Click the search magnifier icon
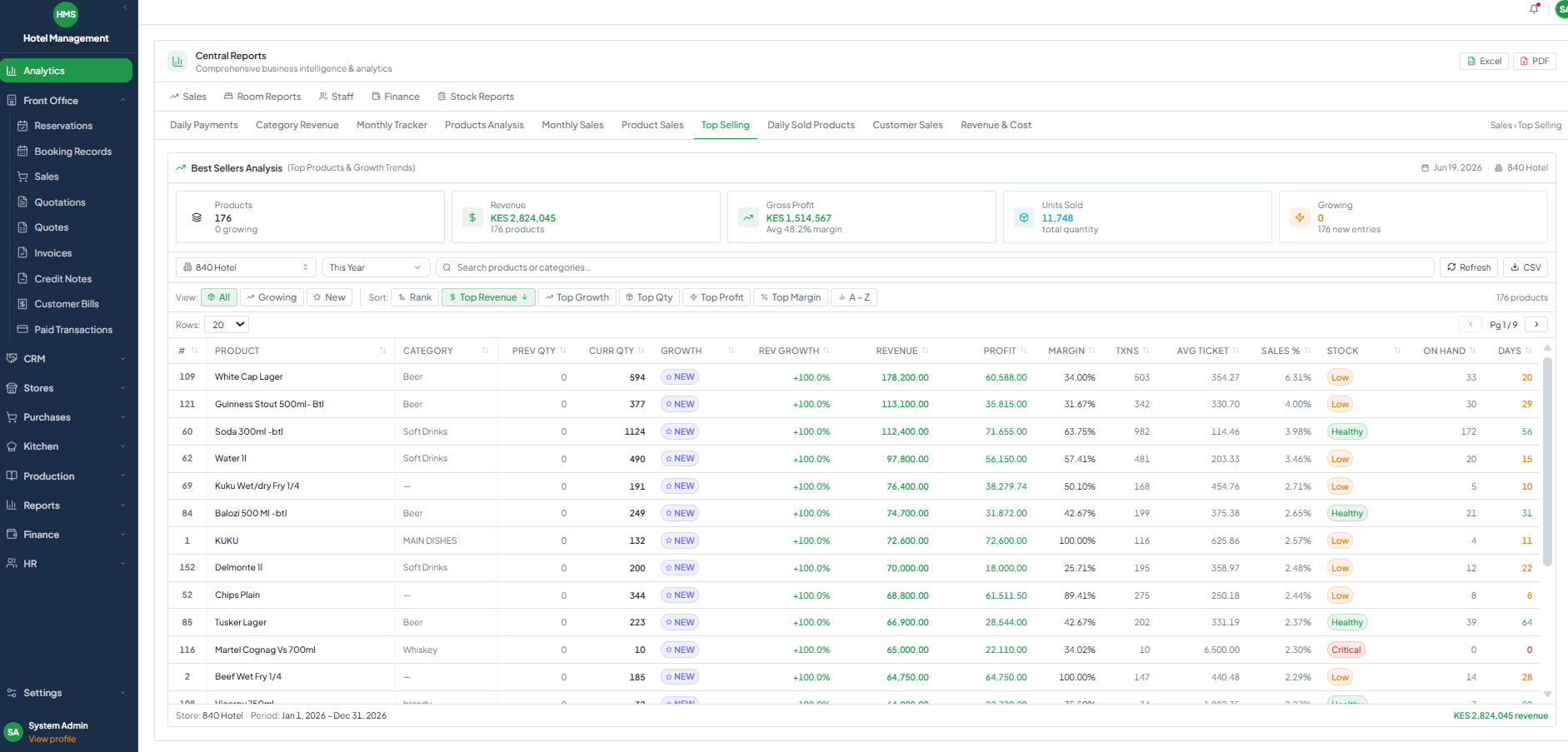 (447, 267)
